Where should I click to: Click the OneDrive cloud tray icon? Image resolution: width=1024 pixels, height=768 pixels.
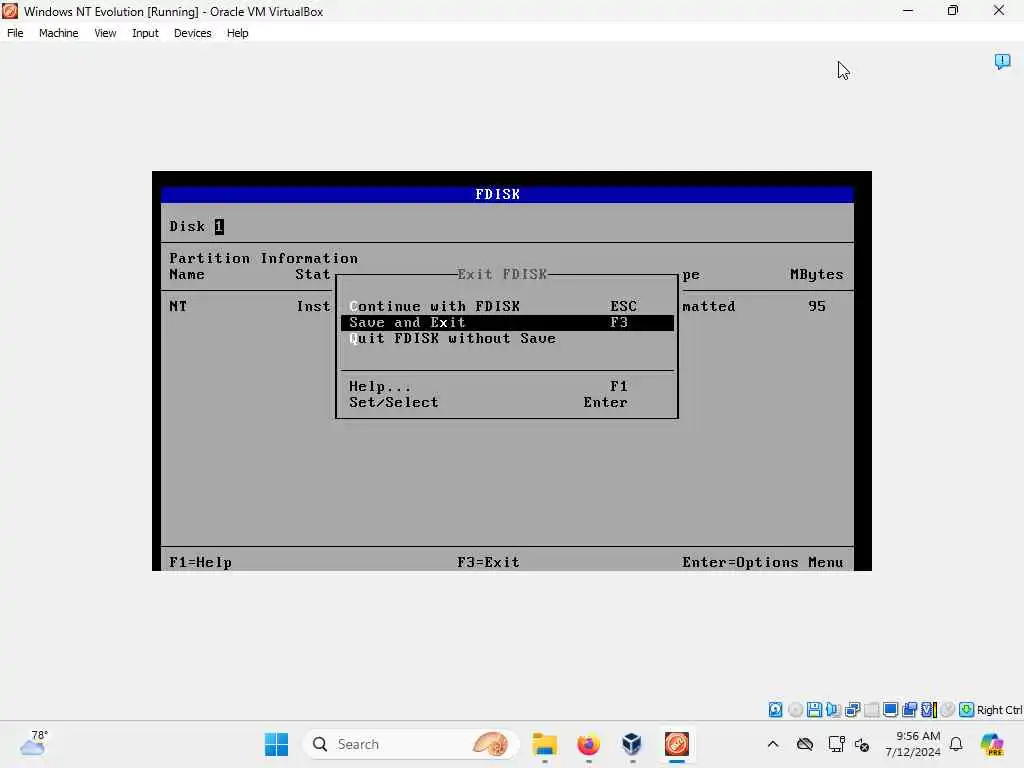(x=805, y=744)
